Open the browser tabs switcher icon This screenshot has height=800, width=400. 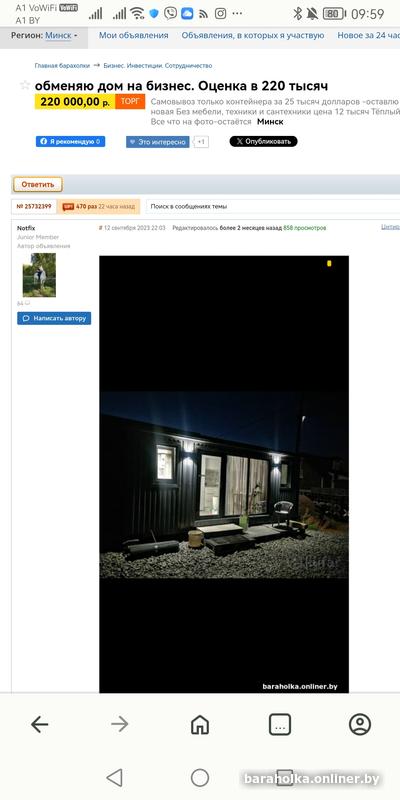pos(280,724)
